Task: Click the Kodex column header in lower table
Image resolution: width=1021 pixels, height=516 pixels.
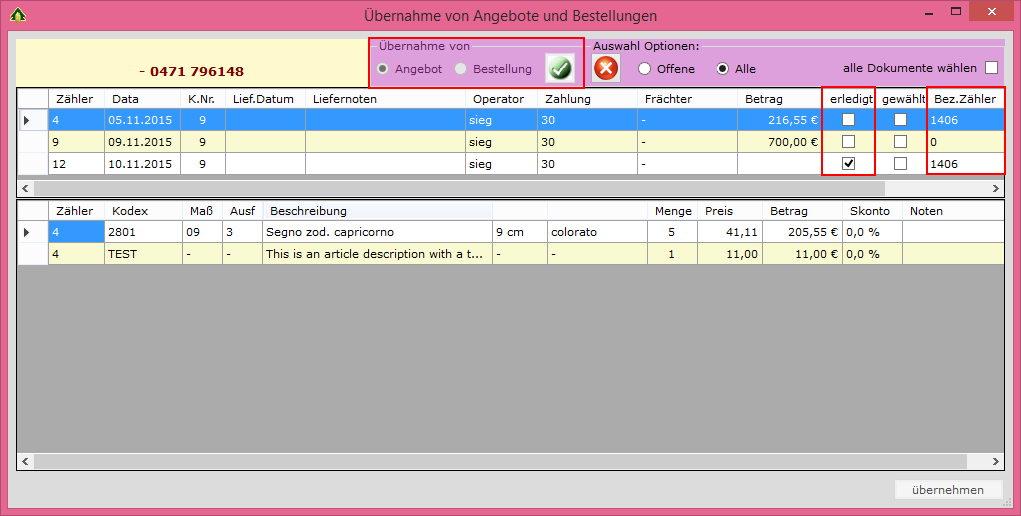Action: click(x=130, y=211)
